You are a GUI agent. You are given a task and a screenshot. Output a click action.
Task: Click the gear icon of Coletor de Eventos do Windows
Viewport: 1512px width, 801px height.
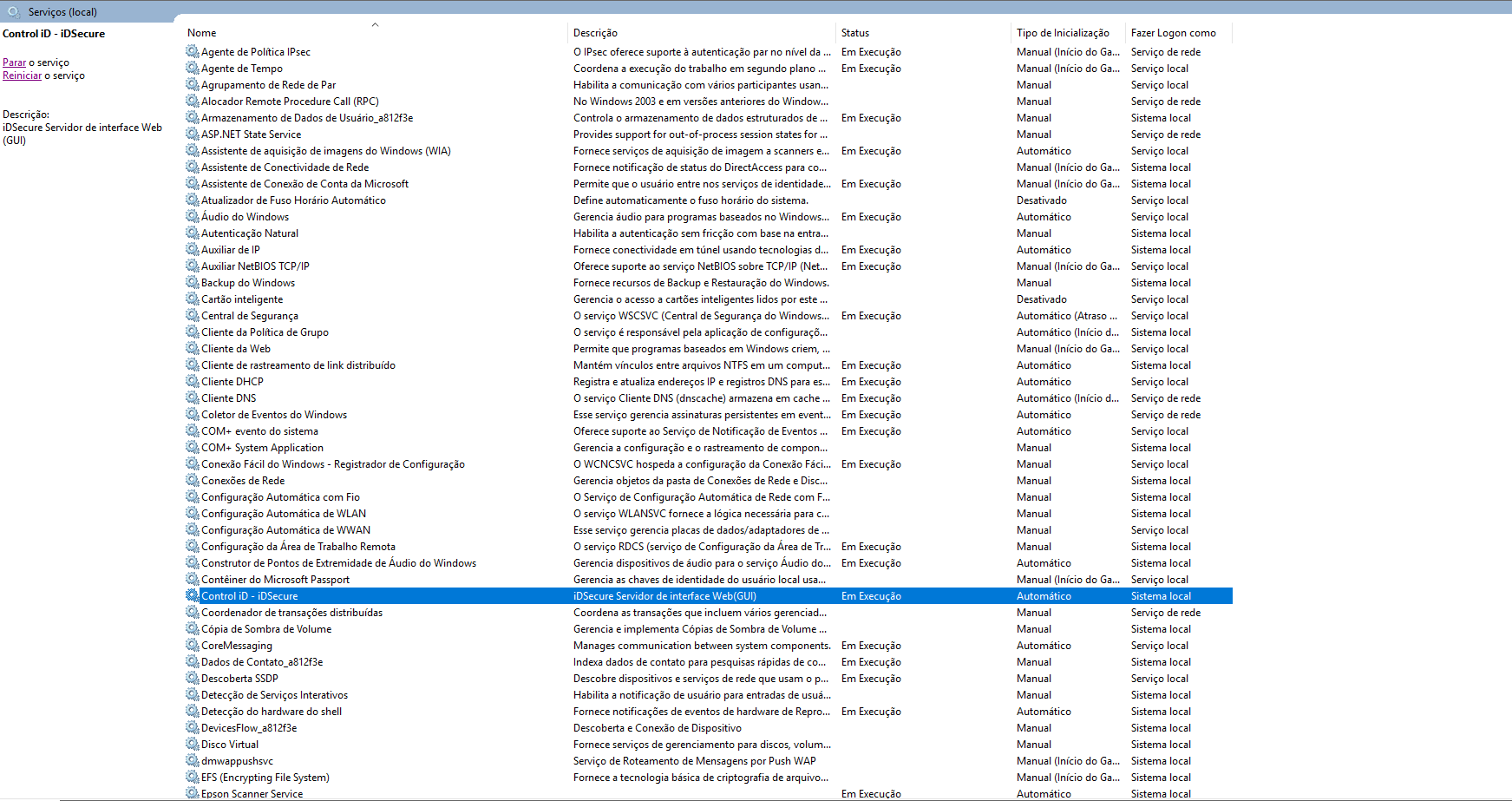coord(192,415)
